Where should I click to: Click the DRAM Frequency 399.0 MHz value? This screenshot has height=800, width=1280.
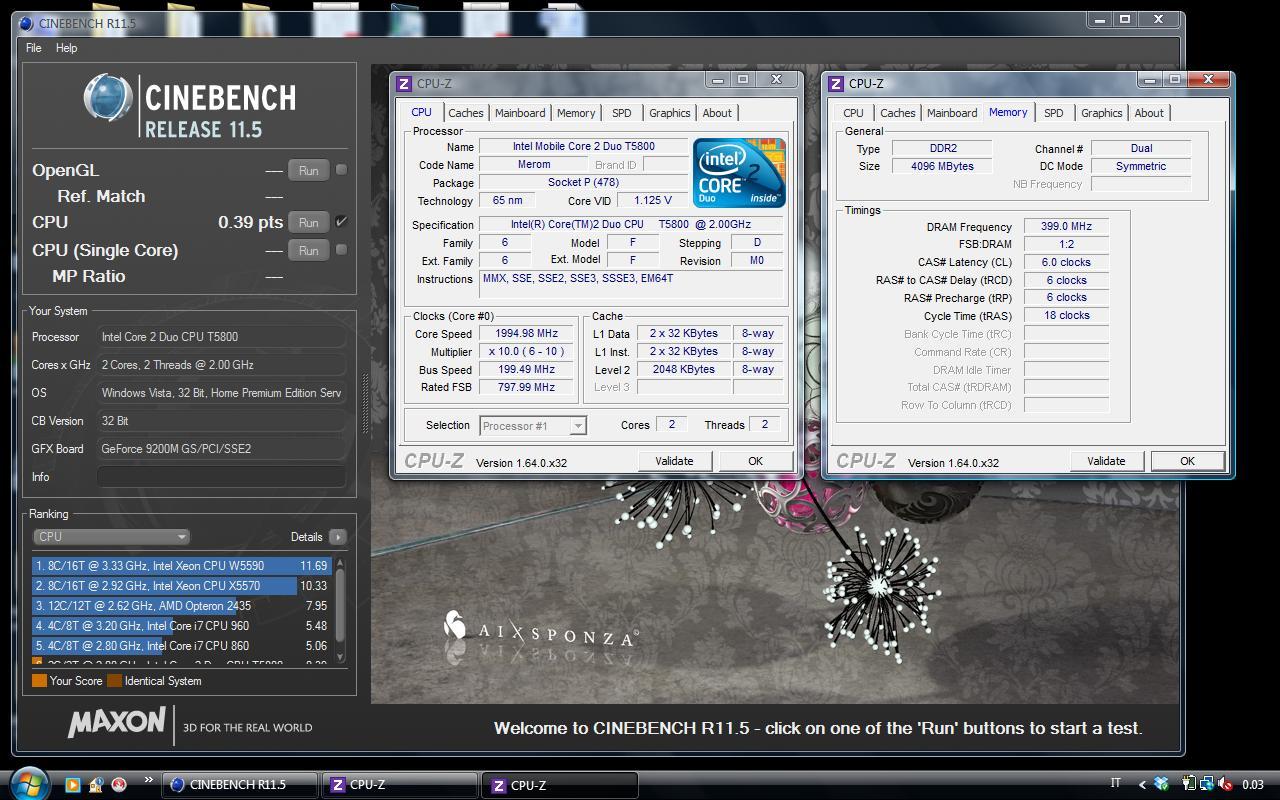pyautogui.click(x=1066, y=227)
